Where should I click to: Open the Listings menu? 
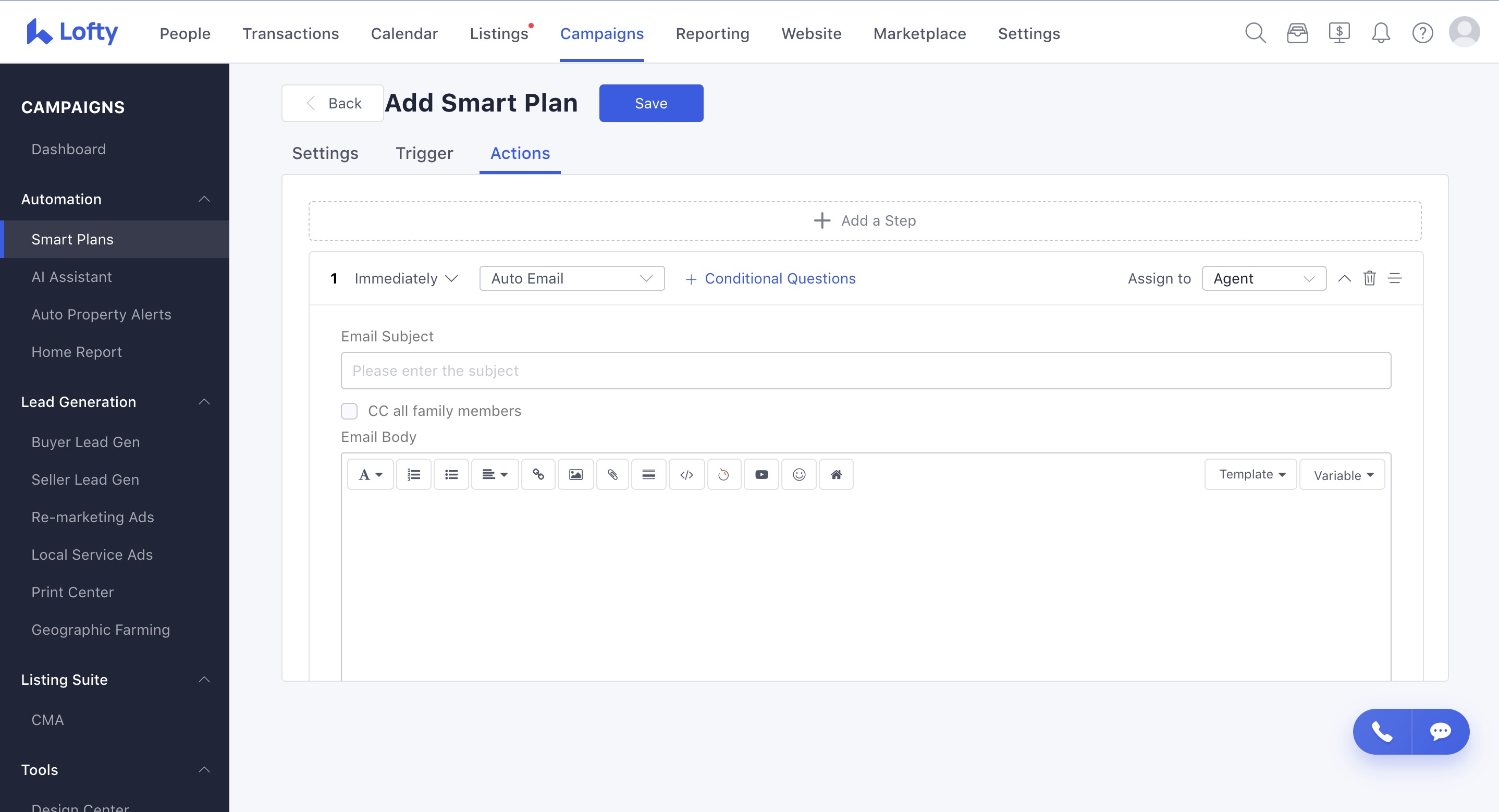click(x=499, y=33)
